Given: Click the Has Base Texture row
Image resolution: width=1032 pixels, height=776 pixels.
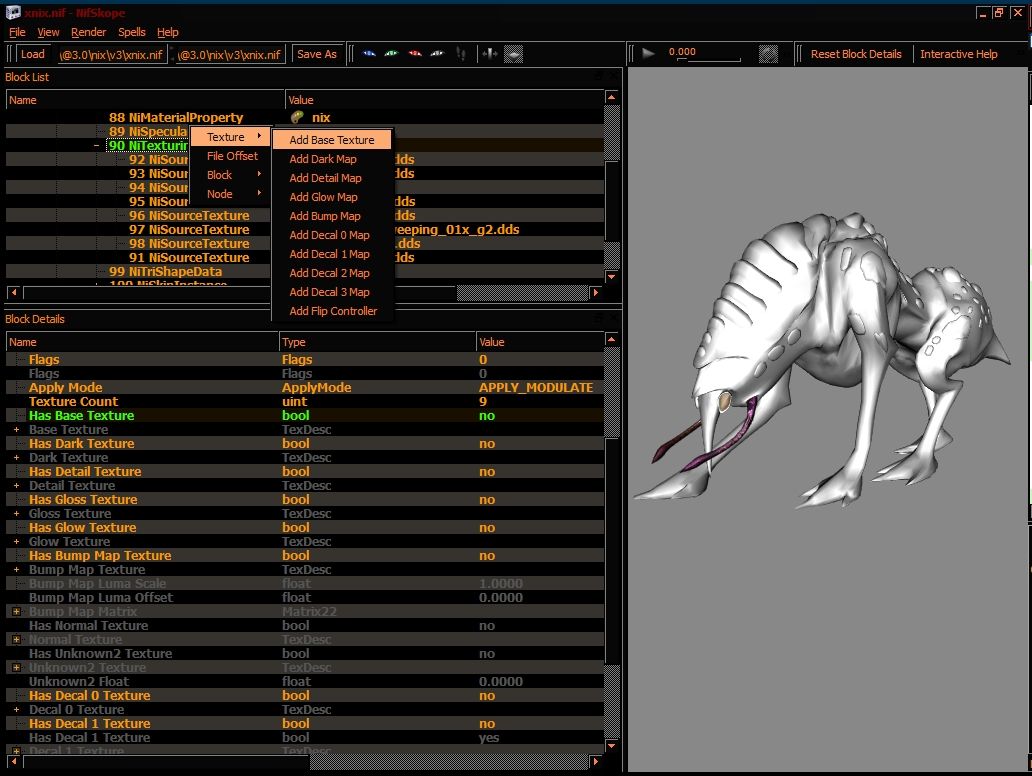Looking at the screenshot, I should tap(305, 415).
